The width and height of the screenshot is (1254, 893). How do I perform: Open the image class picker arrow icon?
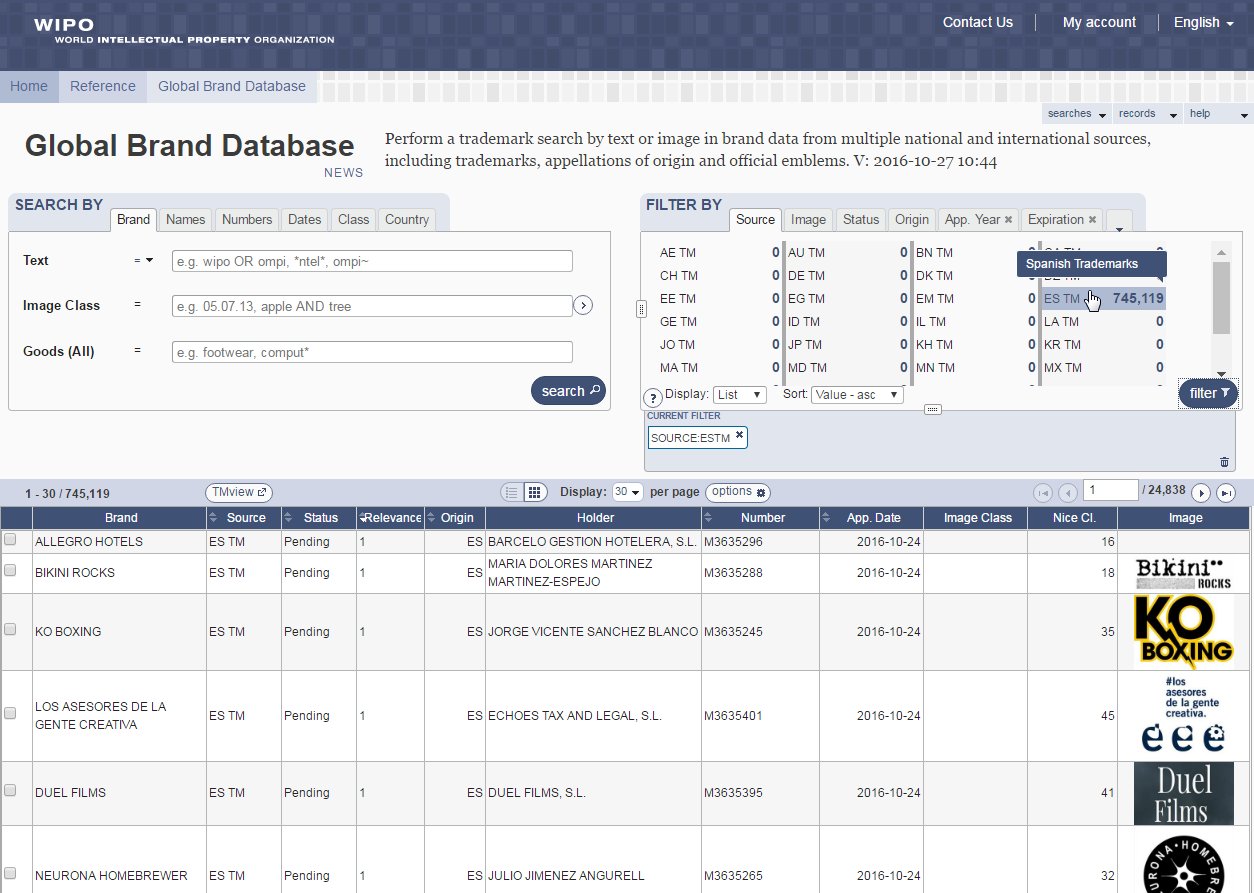pos(584,305)
